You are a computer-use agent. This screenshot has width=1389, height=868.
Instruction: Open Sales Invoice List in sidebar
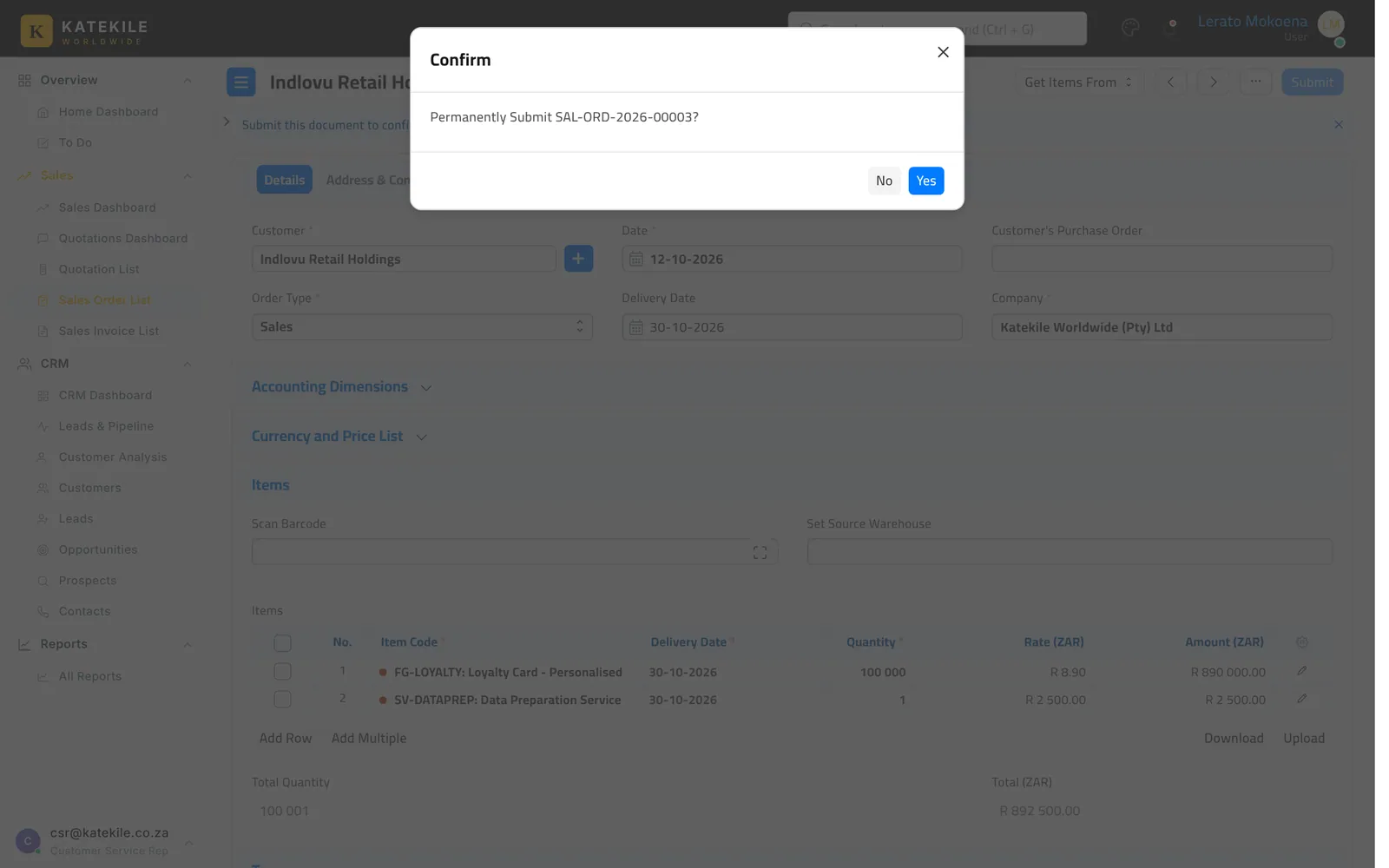click(x=109, y=332)
